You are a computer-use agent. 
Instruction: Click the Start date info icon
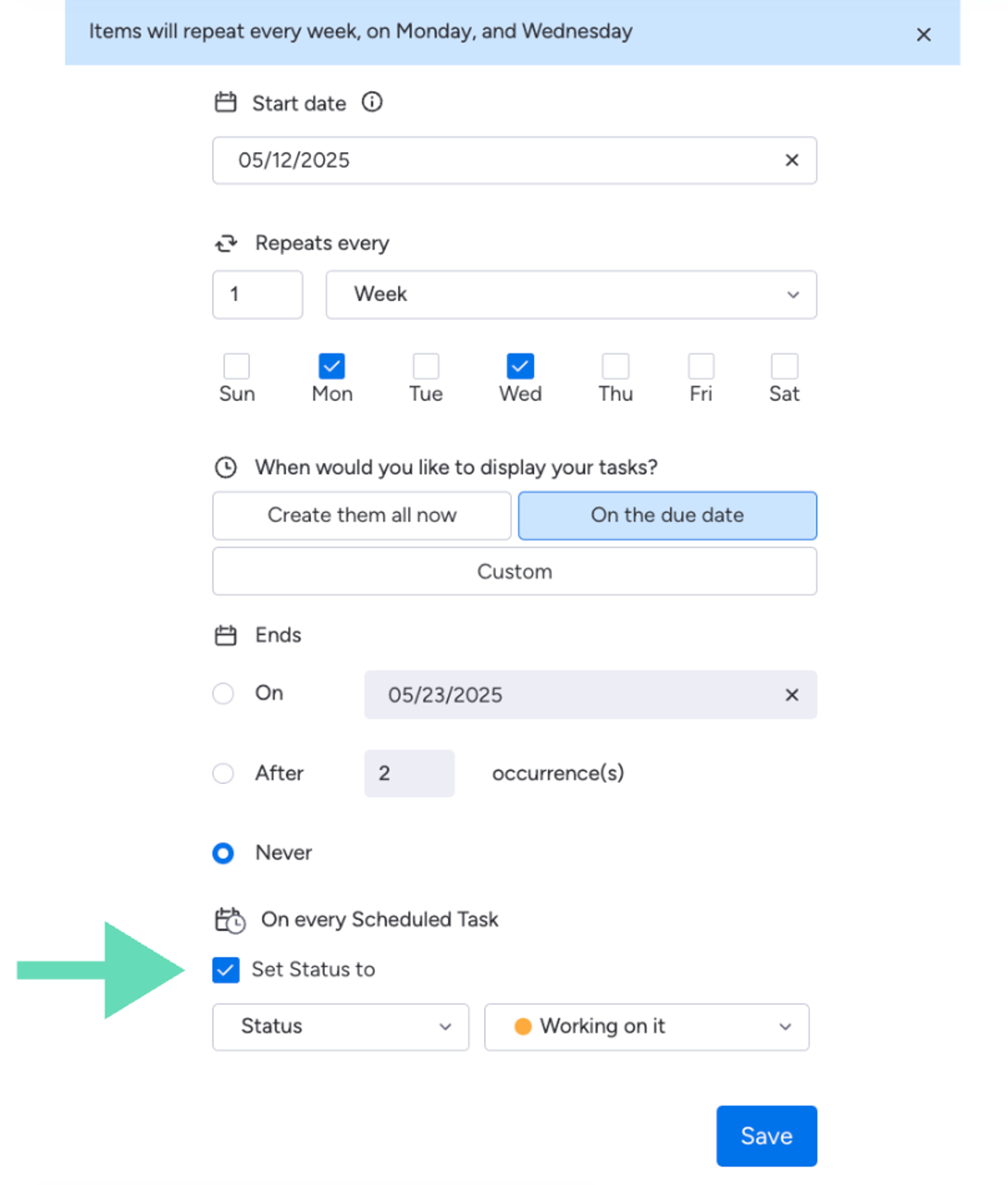[372, 102]
